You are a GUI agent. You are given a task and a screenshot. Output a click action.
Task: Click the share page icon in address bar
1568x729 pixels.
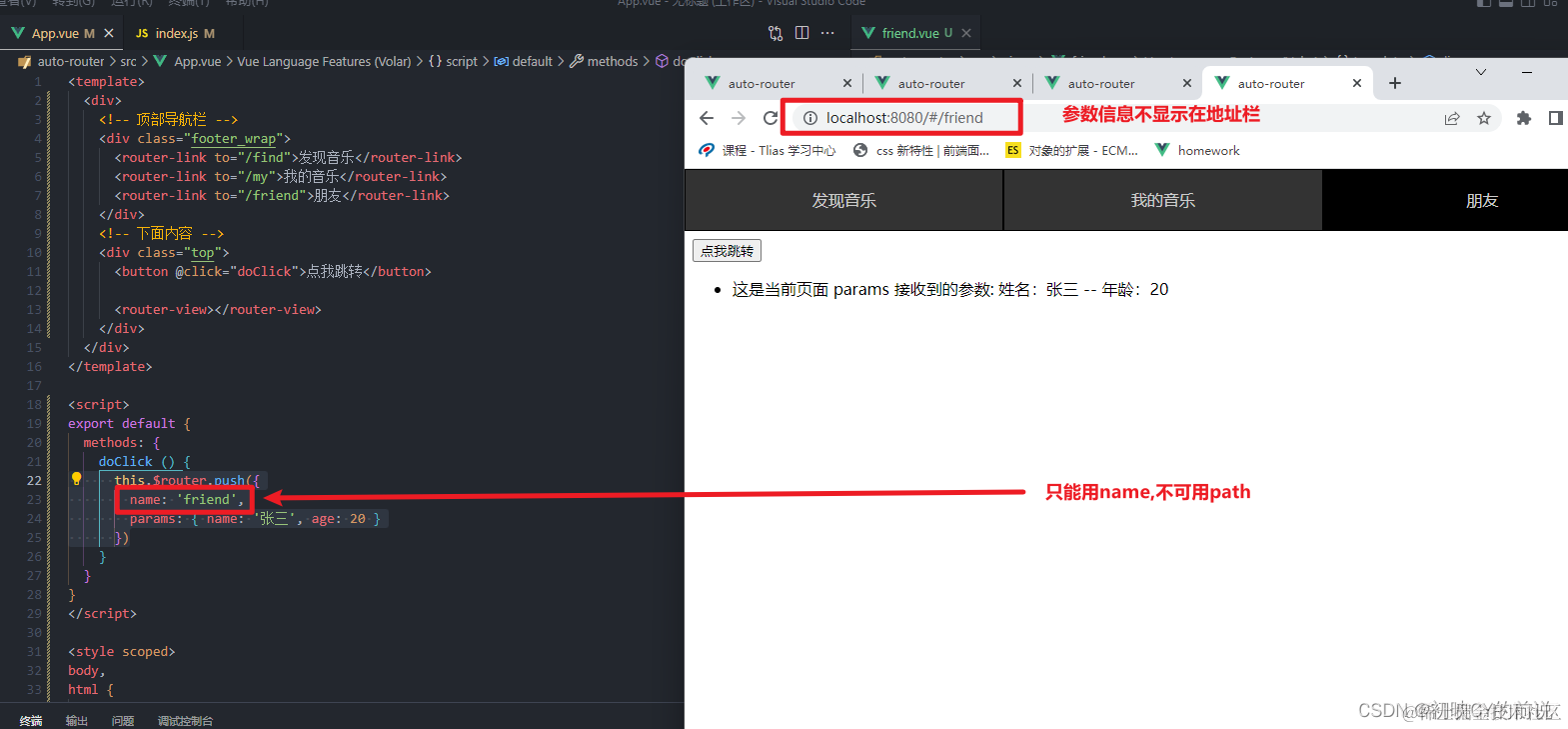[x=1452, y=118]
